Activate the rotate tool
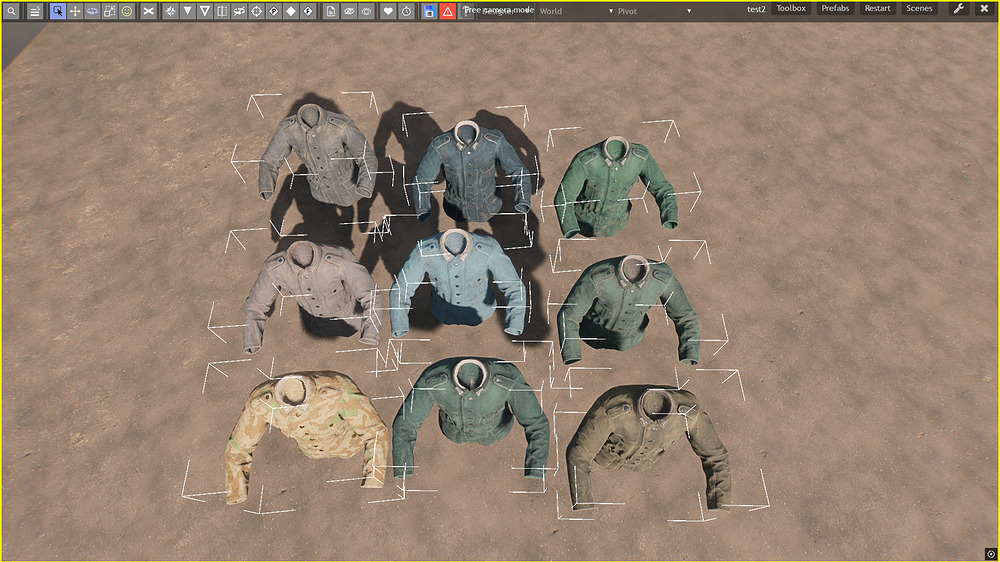The height and width of the screenshot is (562, 1000). [92, 11]
